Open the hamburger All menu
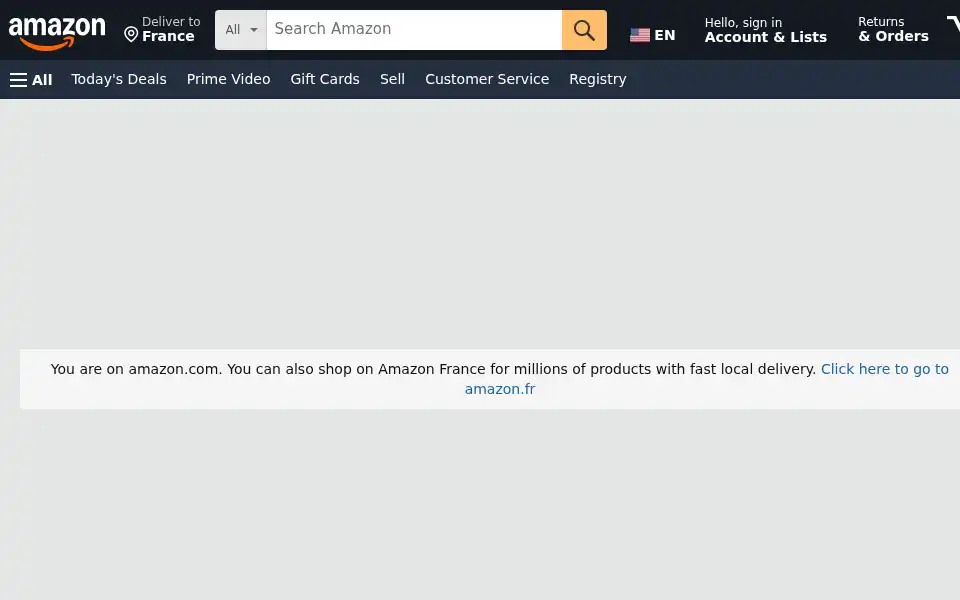Viewport: 960px width, 600px height. [x=31, y=80]
